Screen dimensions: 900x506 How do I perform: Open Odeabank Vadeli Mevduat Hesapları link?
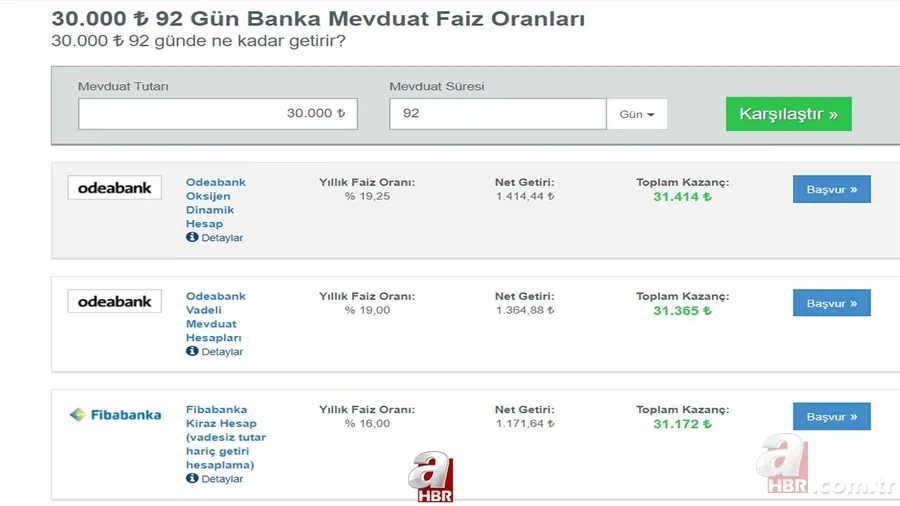pyautogui.click(x=215, y=317)
